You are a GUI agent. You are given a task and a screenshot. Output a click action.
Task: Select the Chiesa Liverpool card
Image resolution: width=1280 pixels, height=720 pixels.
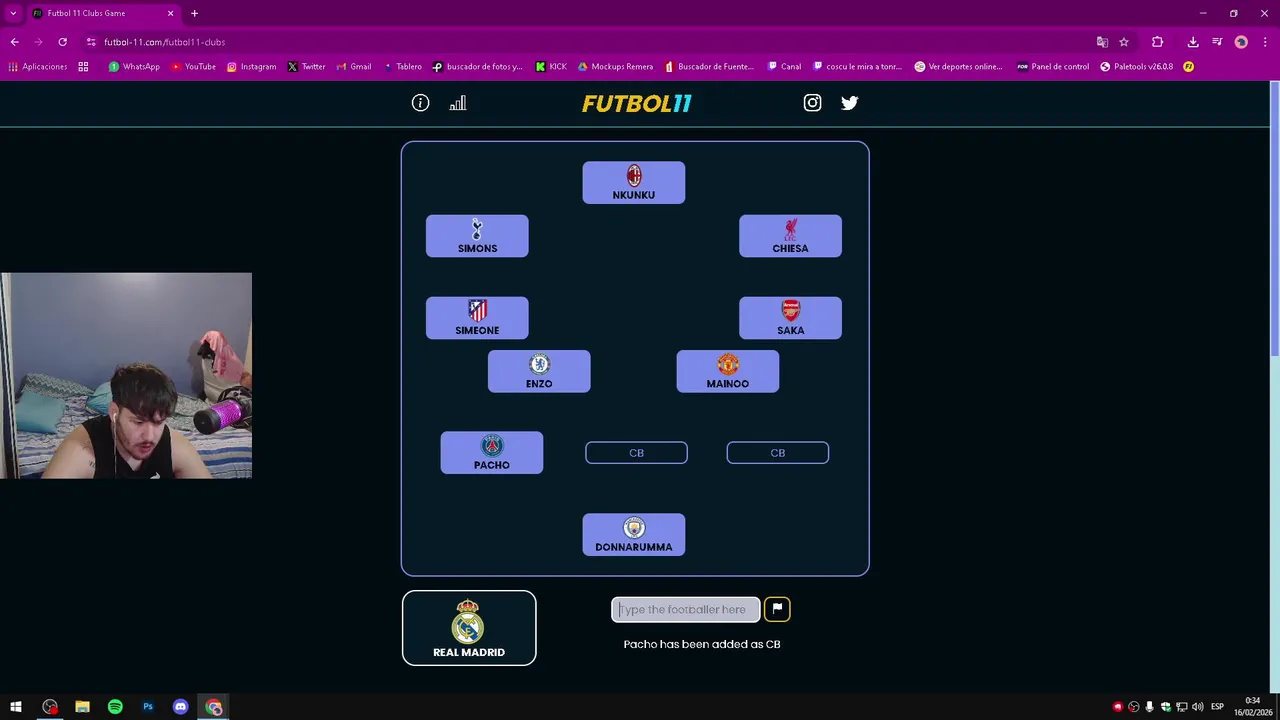790,236
